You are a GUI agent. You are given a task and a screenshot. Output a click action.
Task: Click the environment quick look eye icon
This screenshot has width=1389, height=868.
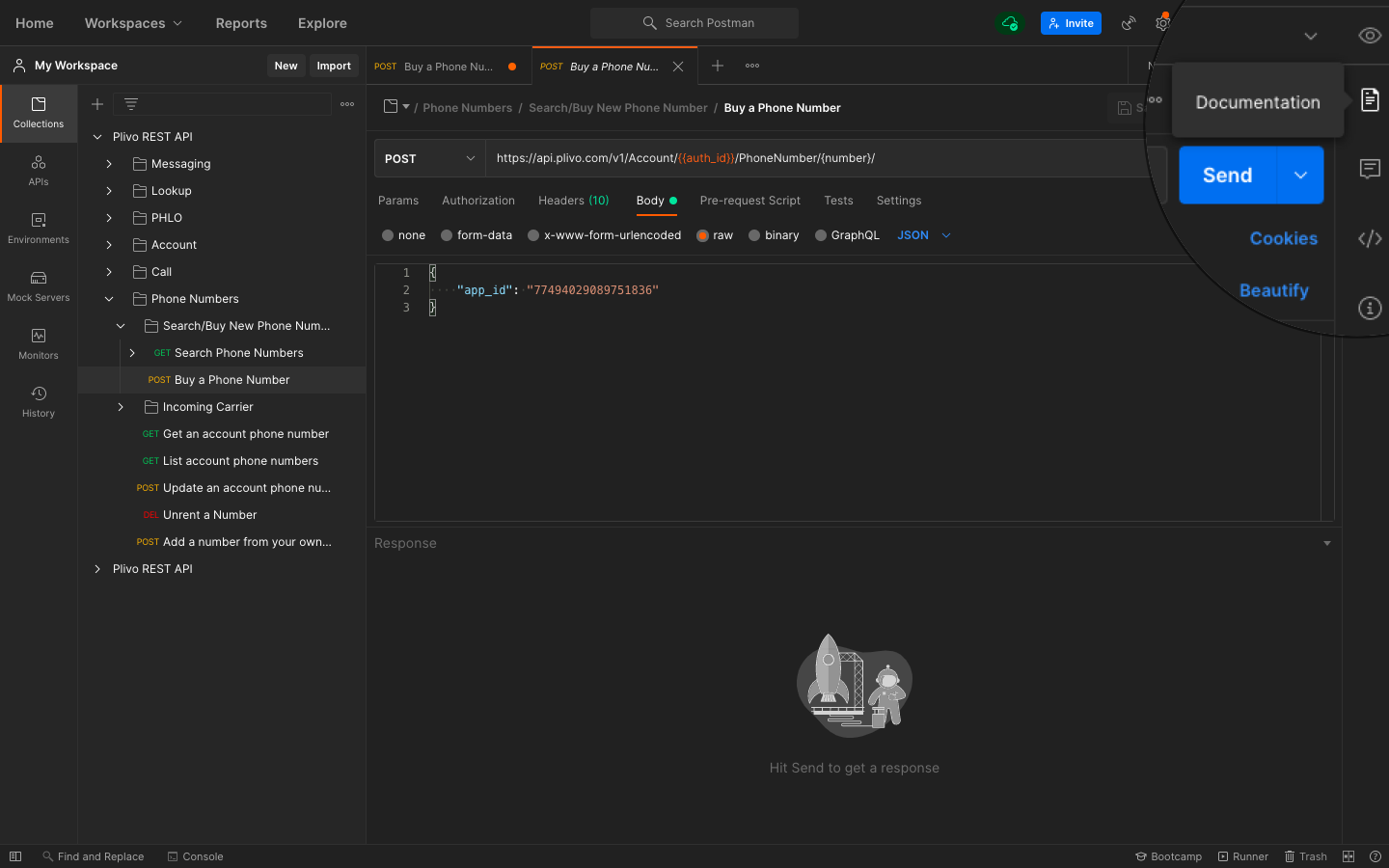(1370, 36)
